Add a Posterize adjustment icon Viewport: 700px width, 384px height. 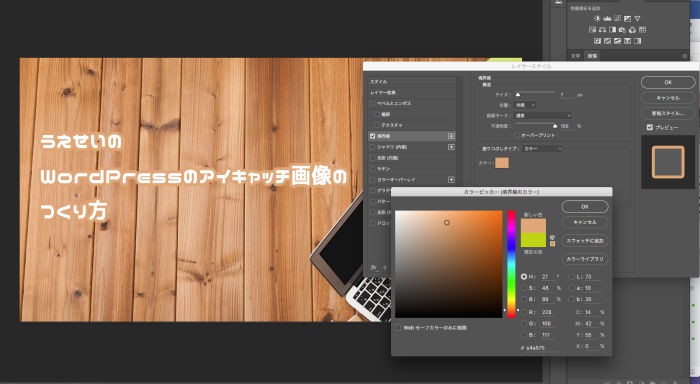pyautogui.click(x=607, y=41)
